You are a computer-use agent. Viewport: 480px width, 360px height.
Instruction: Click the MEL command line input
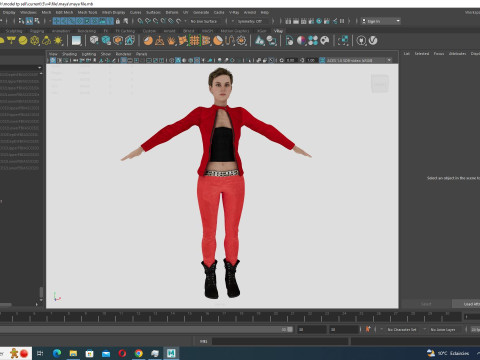(x=280, y=341)
